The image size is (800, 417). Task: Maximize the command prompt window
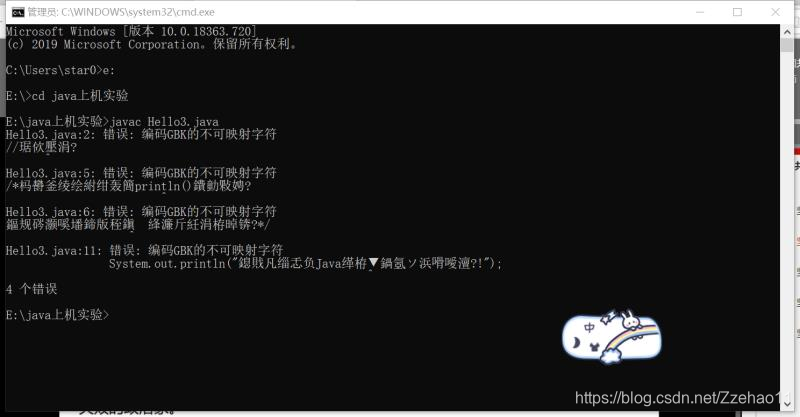pyautogui.click(x=737, y=12)
